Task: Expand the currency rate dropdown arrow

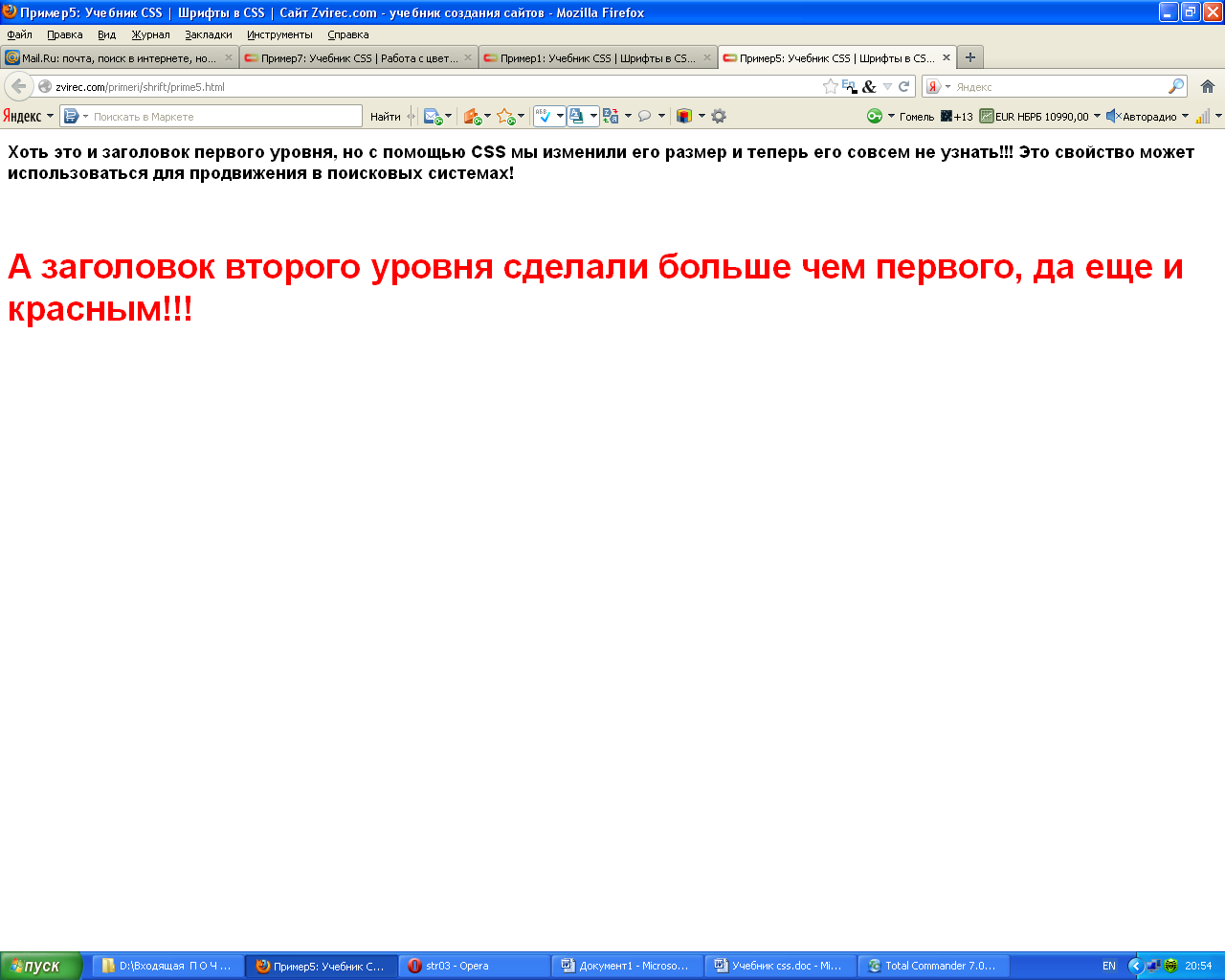Action: [x=1097, y=116]
